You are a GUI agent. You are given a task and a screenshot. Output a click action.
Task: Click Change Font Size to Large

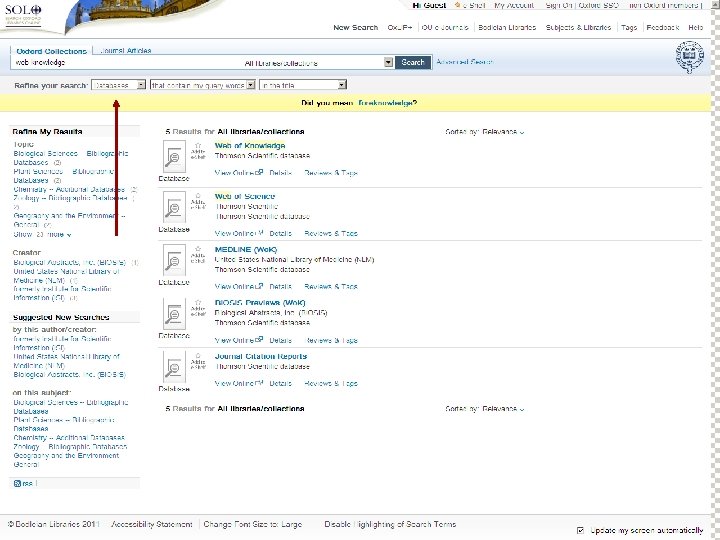(253, 524)
